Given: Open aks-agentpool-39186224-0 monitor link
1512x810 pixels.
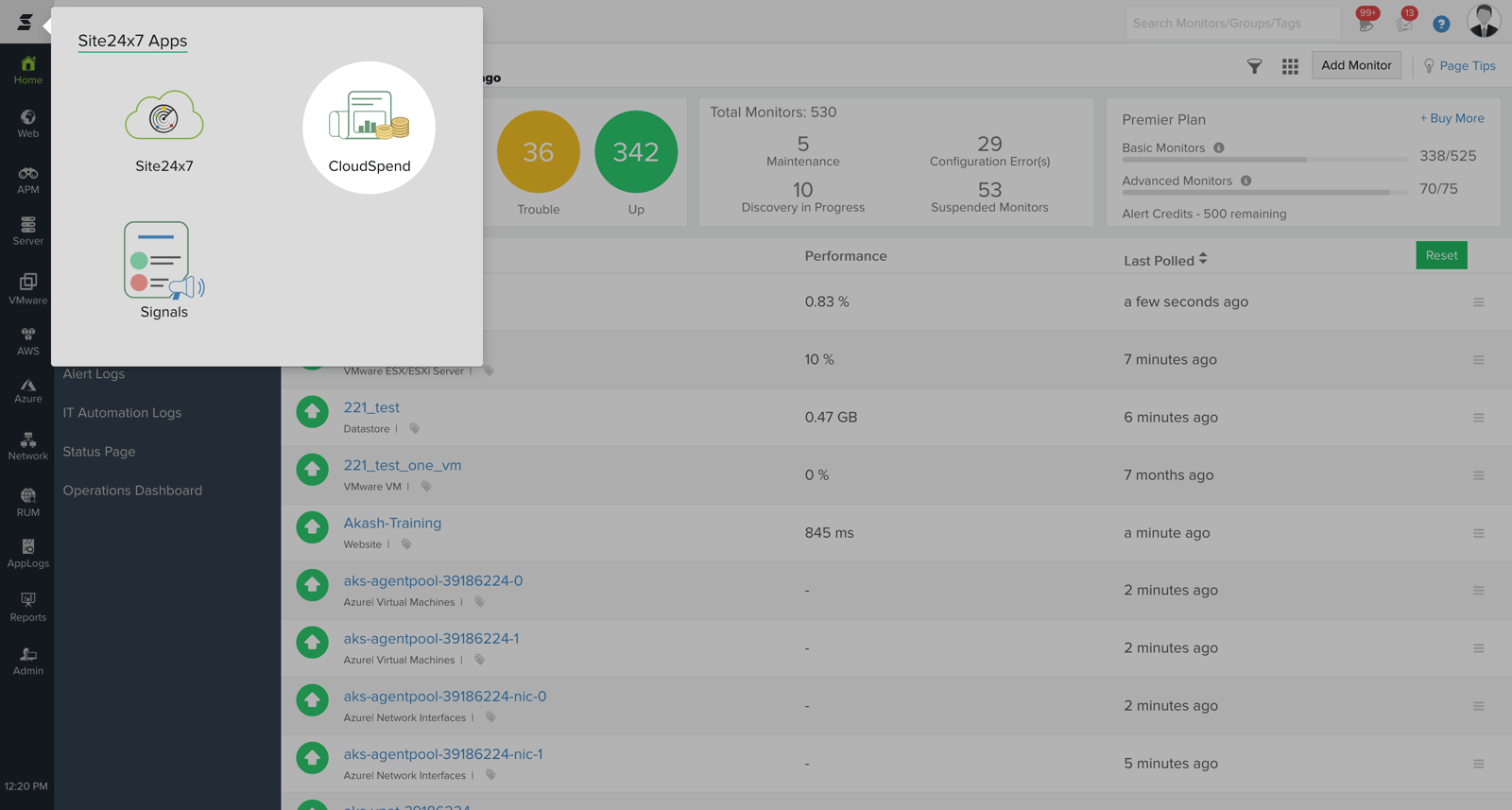Looking at the screenshot, I should point(433,580).
